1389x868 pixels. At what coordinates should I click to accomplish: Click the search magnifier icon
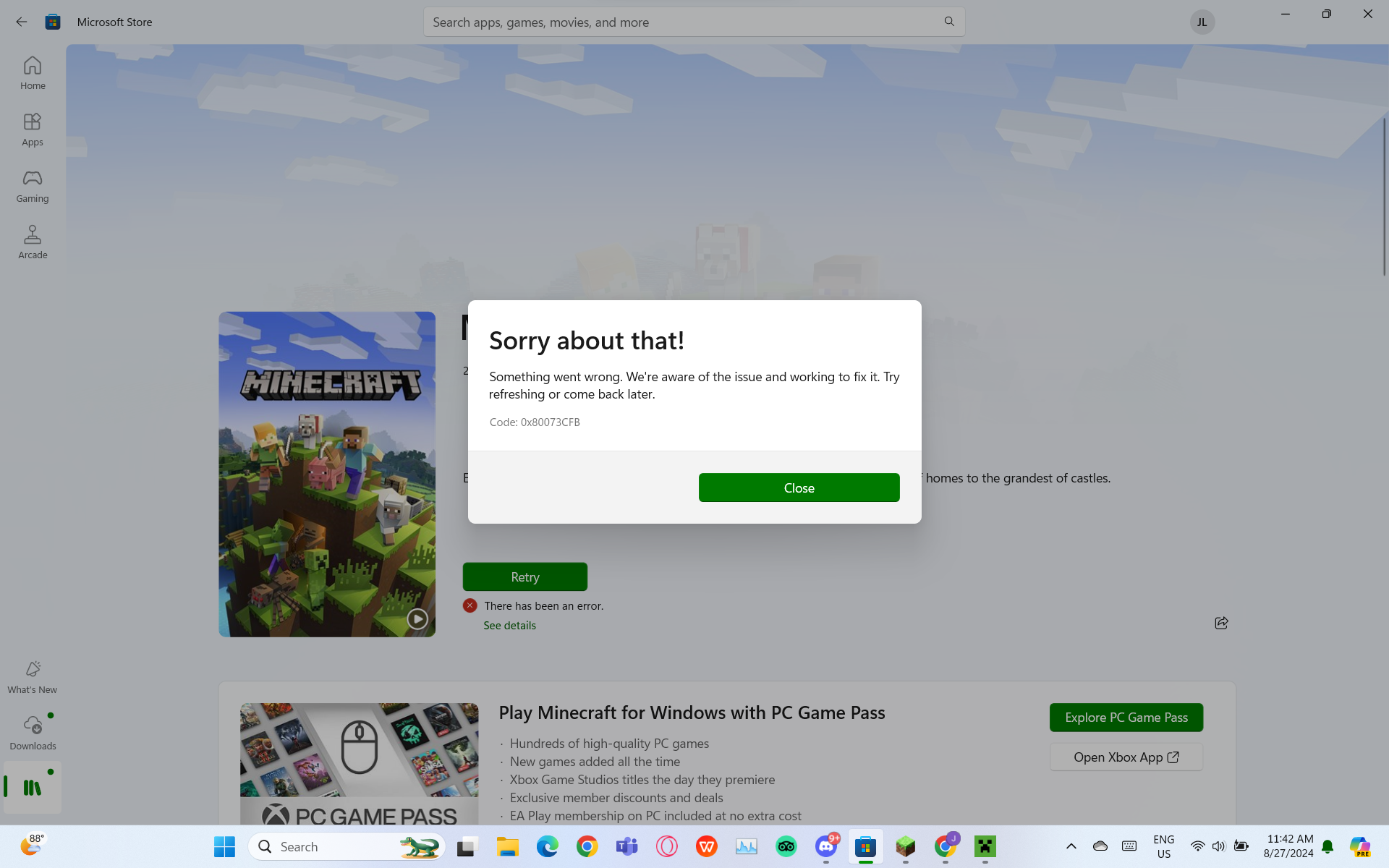point(949,22)
